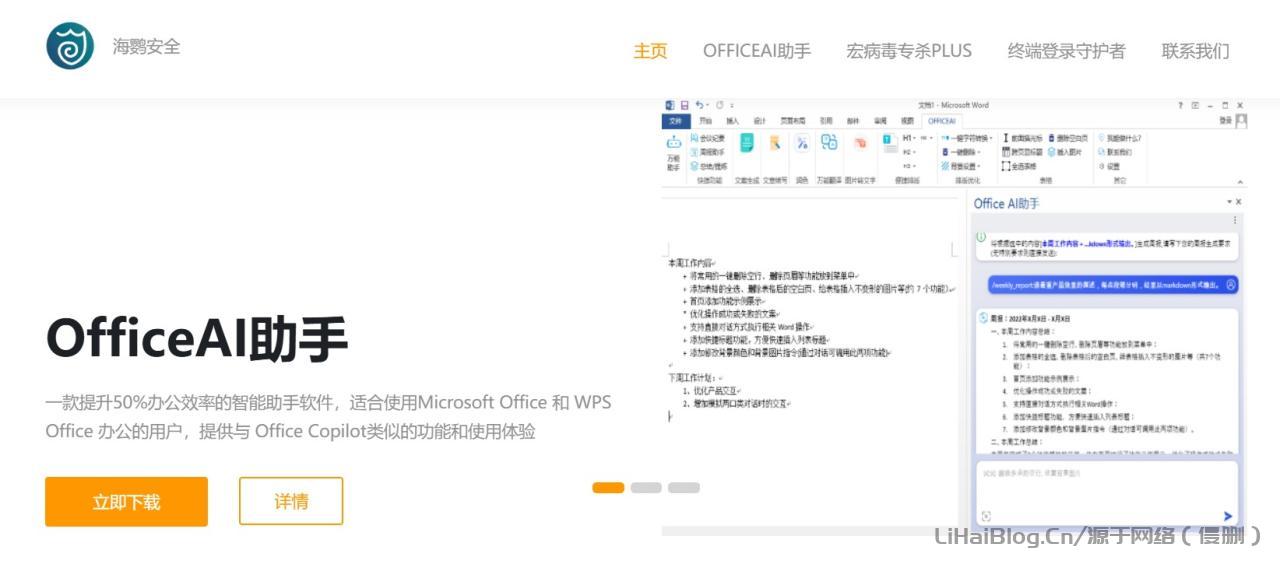1280x564 pixels.
Task: Click the 海鹦安全 shield logo
Action: point(70,46)
